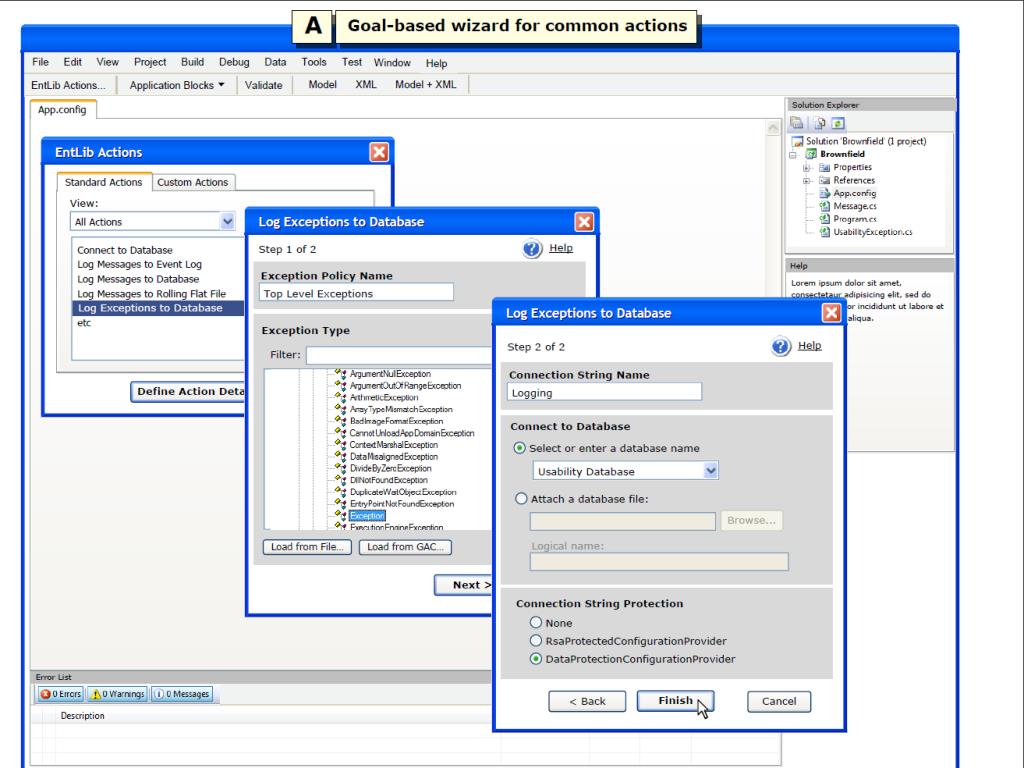Open the Edit menu
1024x768 pixels.
(72, 62)
